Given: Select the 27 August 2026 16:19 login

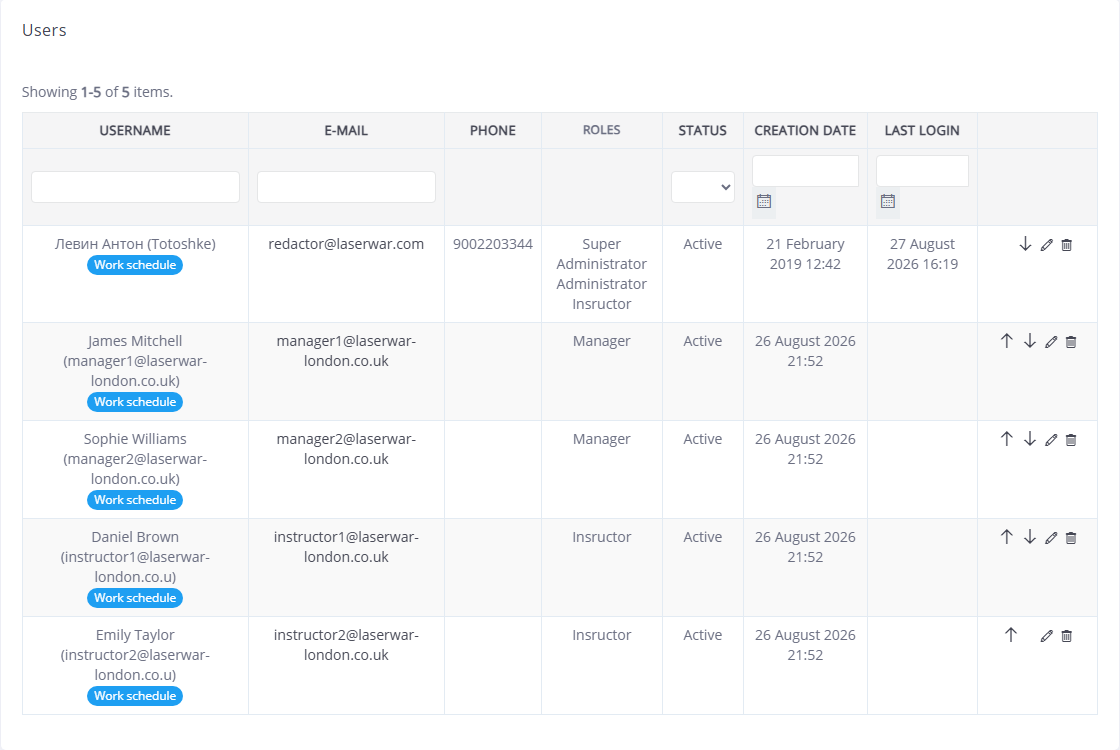Looking at the screenshot, I should [x=922, y=254].
